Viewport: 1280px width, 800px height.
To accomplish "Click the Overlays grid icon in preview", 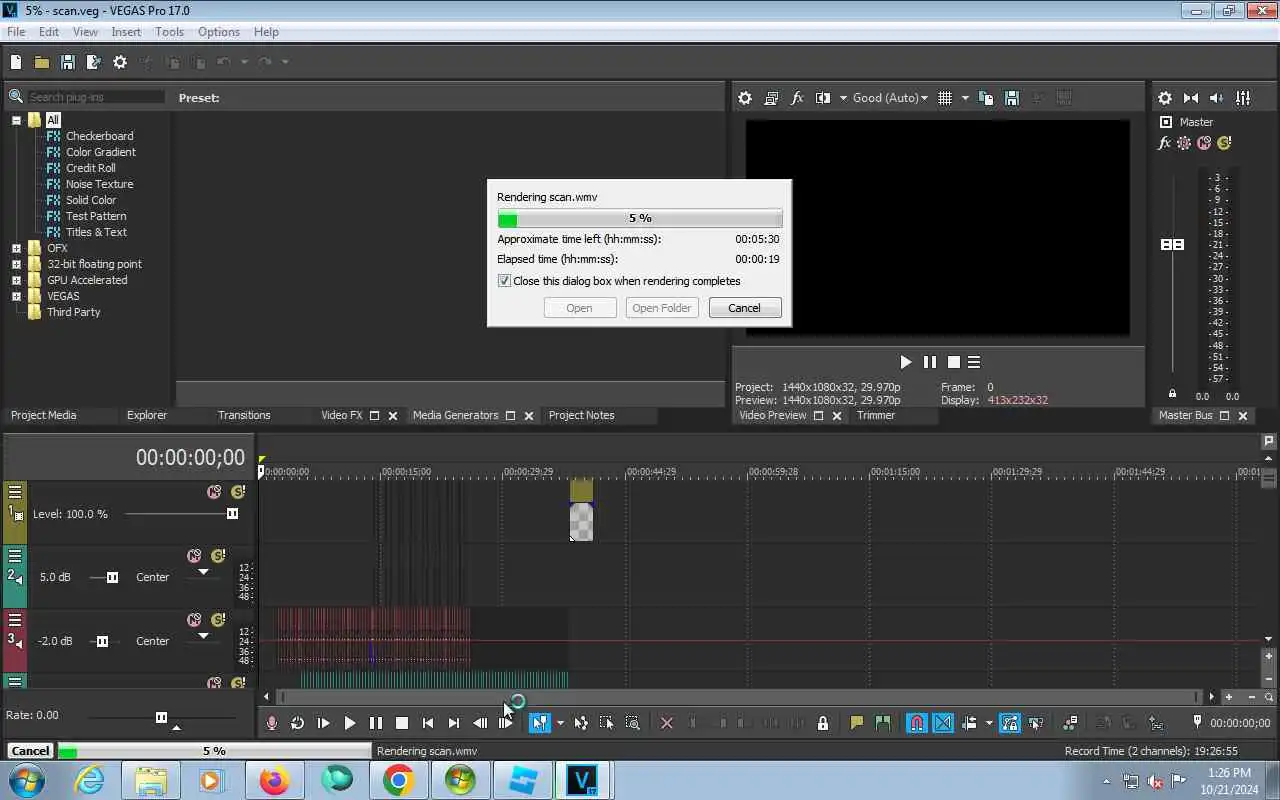I will pyautogui.click(x=945, y=98).
